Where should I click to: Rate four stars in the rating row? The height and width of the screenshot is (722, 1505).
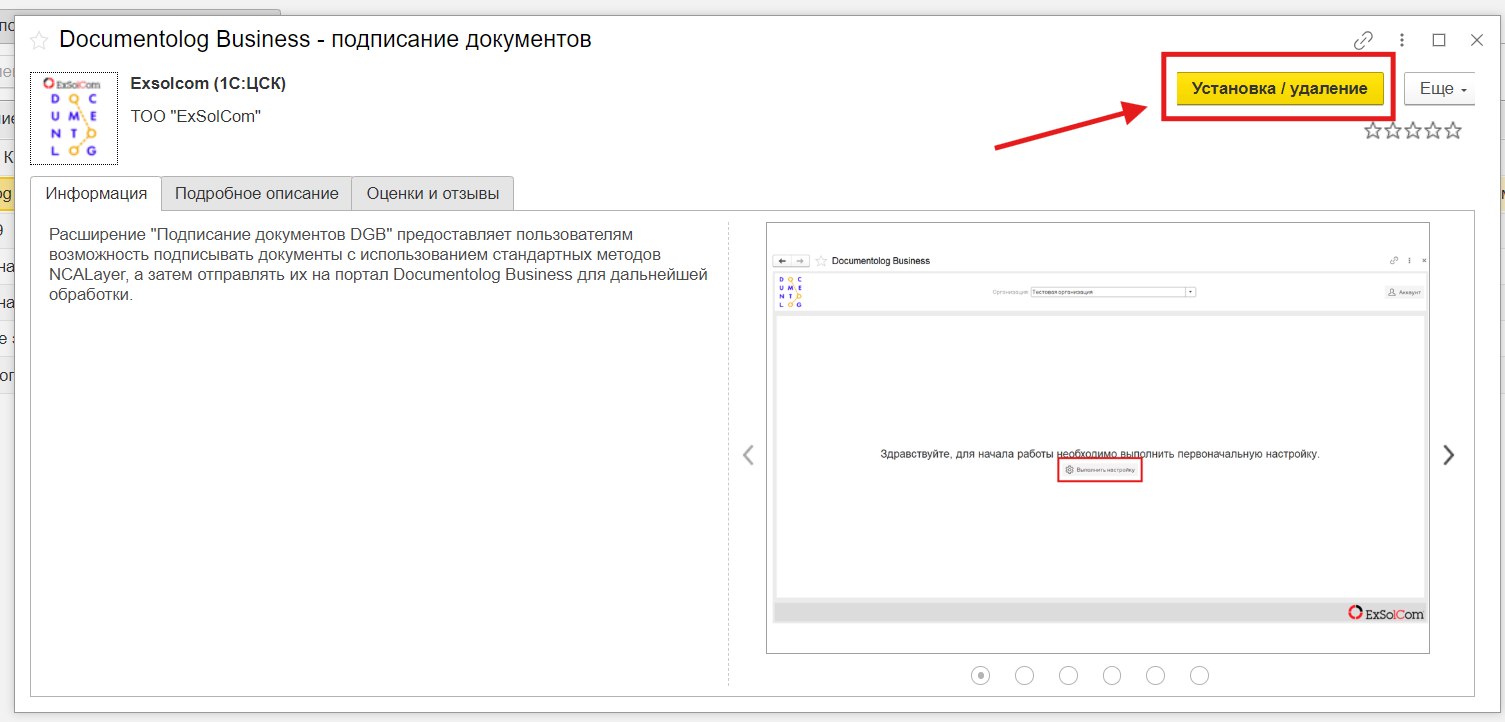[1433, 130]
